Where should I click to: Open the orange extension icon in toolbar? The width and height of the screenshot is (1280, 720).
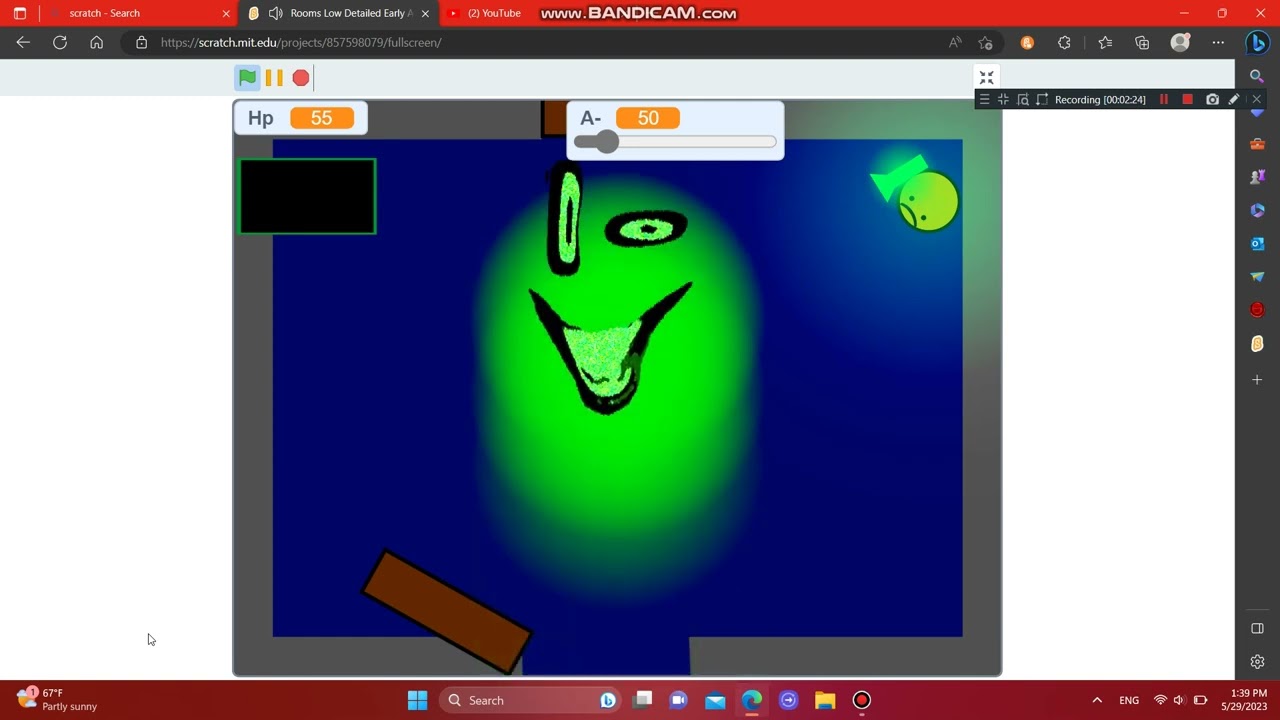click(1027, 42)
